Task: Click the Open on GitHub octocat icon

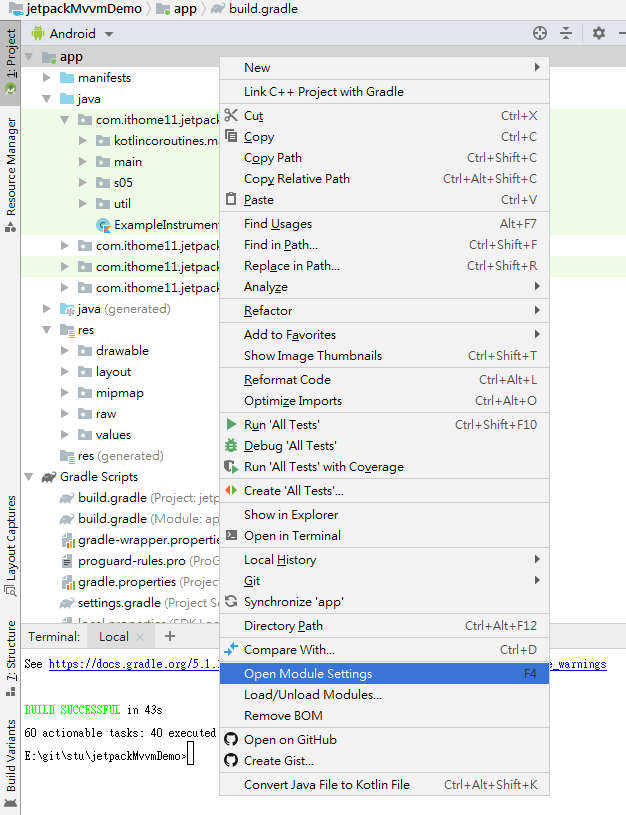Action: click(x=231, y=739)
